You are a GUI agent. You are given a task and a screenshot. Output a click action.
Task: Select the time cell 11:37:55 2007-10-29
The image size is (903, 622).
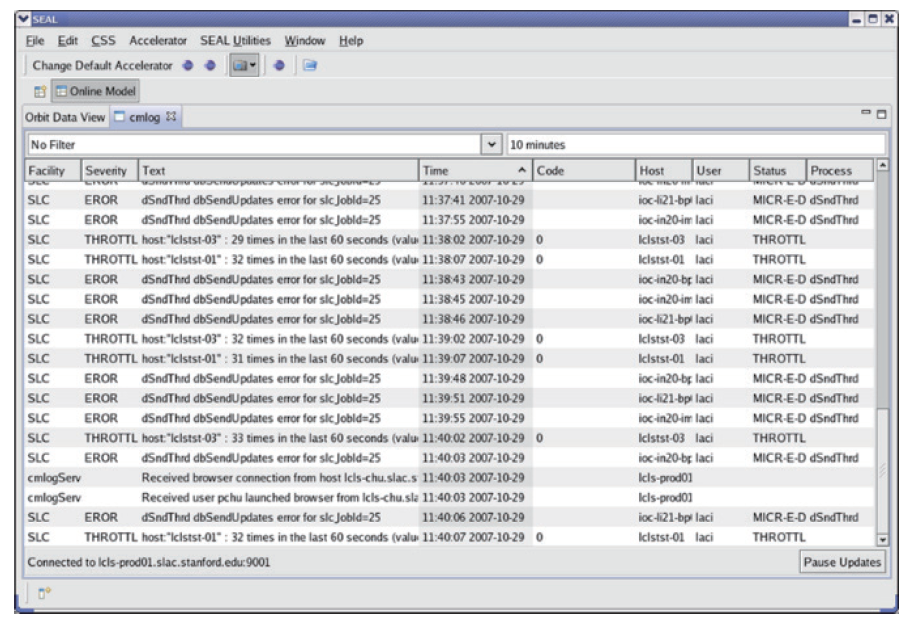click(x=473, y=220)
